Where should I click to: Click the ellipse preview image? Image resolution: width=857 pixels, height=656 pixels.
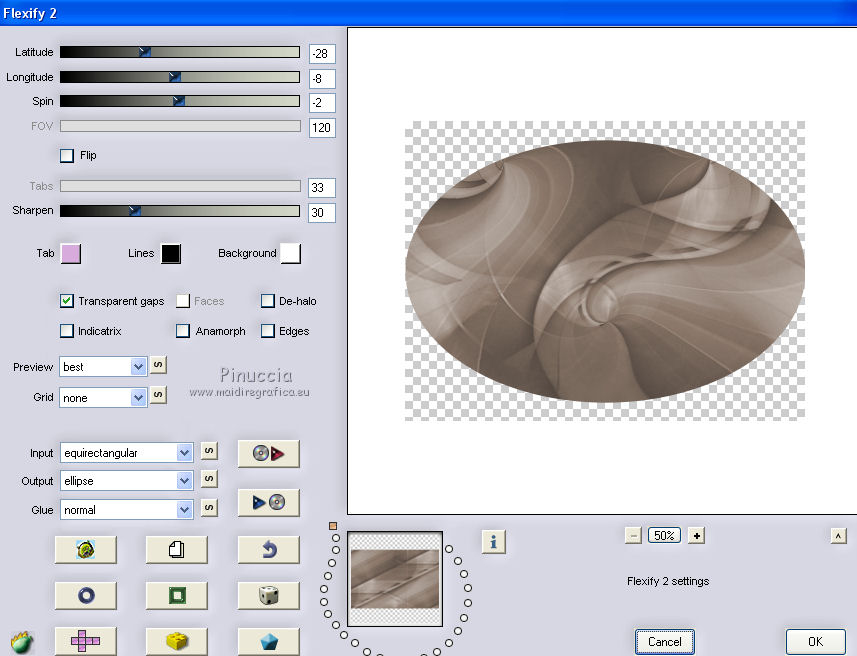pyautogui.click(x=604, y=271)
